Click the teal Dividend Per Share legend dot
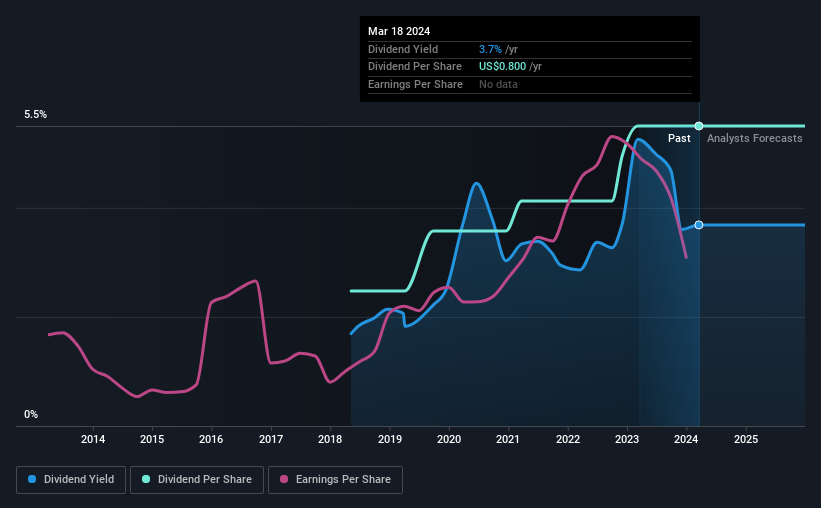This screenshot has width=821, height=508. pos(146,479)
